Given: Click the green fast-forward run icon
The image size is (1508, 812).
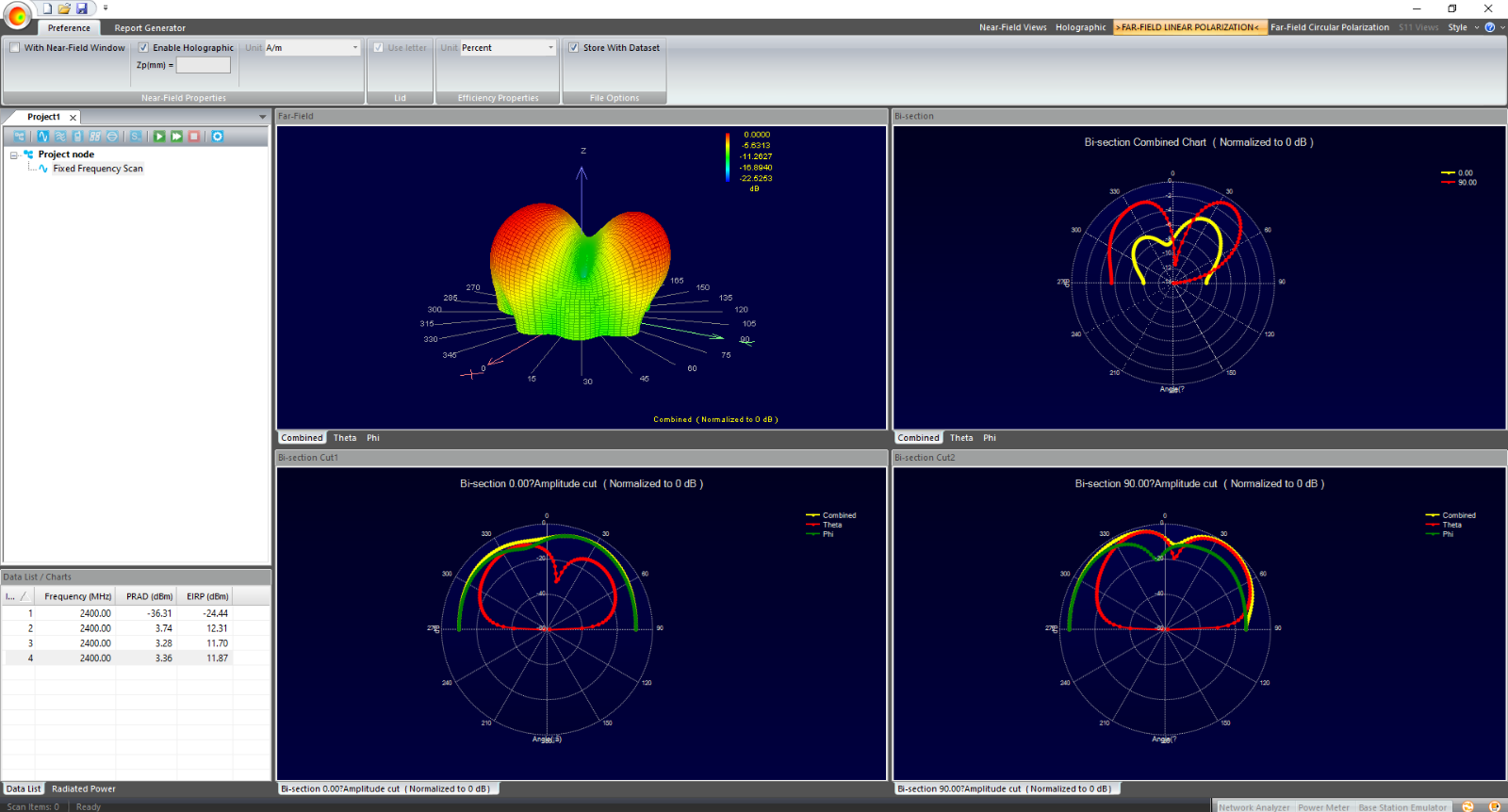Looking at the screenshot, I should pyautogui.click(x=176, y=137).
